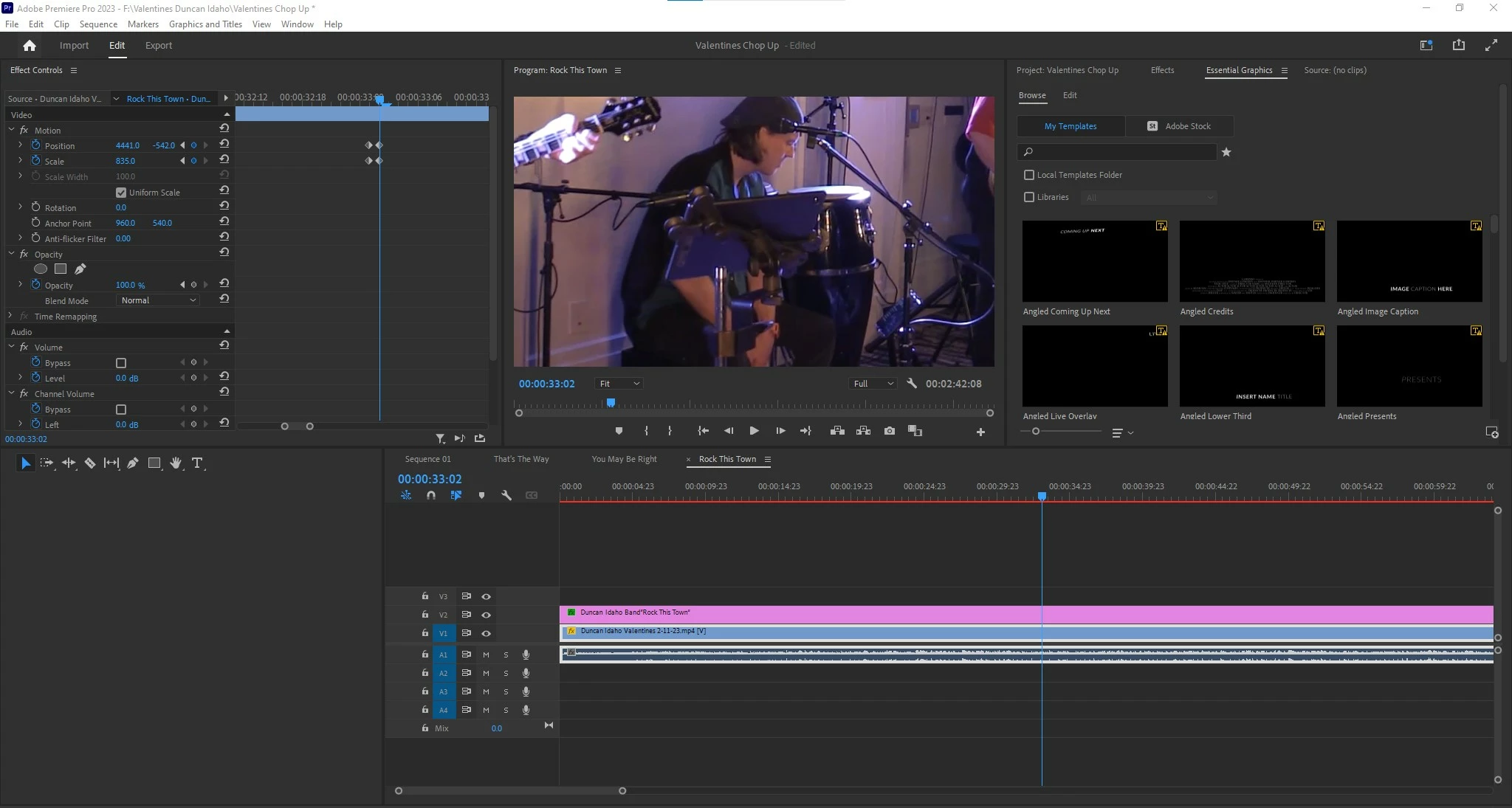Open timeline wrench display settings
Image resolution: width=1512 pixels, height=808 pixels.
pyautogui.click(x=506, y=496)
